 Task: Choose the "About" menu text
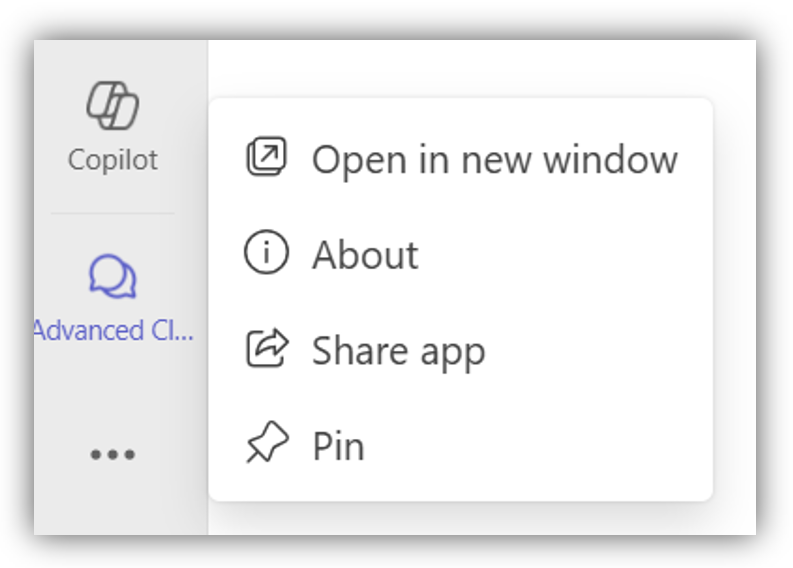(x=365, y=256)
